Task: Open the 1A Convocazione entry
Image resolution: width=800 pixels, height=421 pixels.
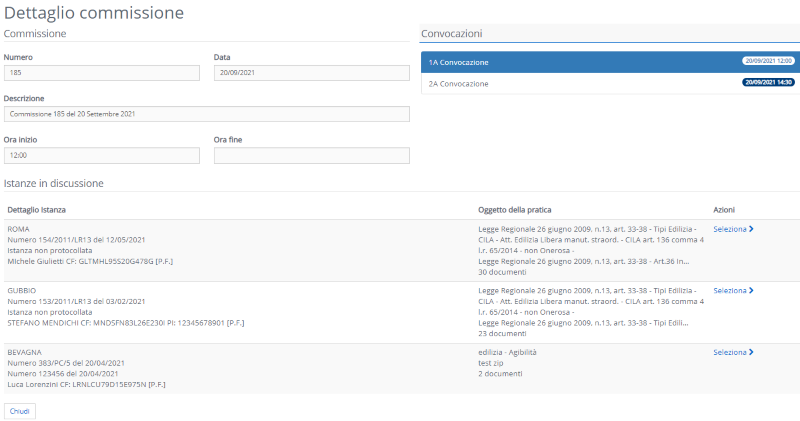Action: tap(459, 62)
